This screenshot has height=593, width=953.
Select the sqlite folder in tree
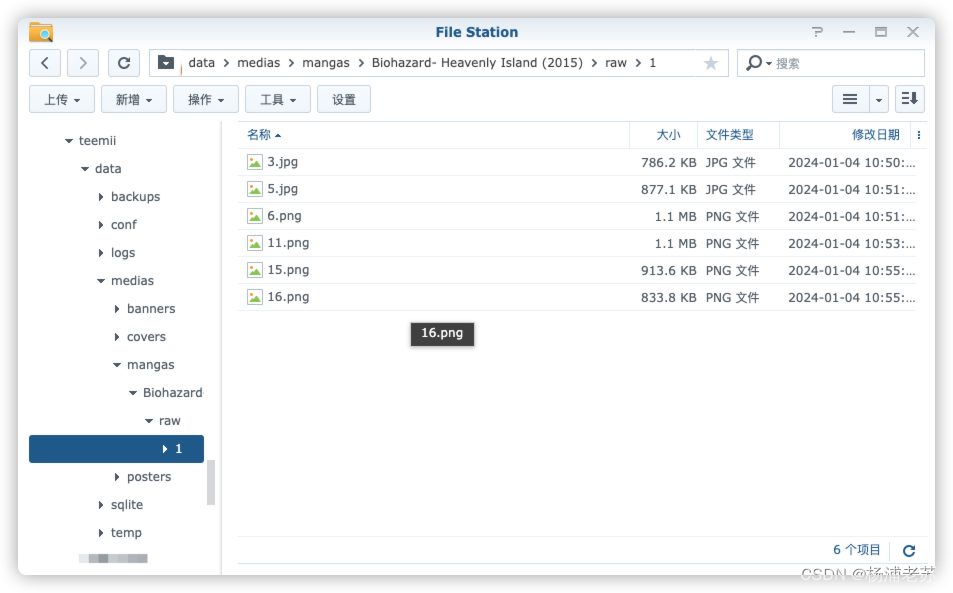127,505
